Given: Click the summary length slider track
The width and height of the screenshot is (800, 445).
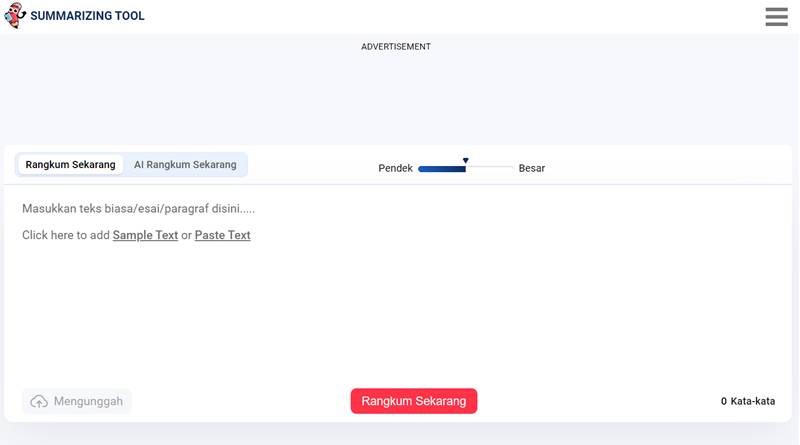Looking at the screenshot, I should [465, 168].
